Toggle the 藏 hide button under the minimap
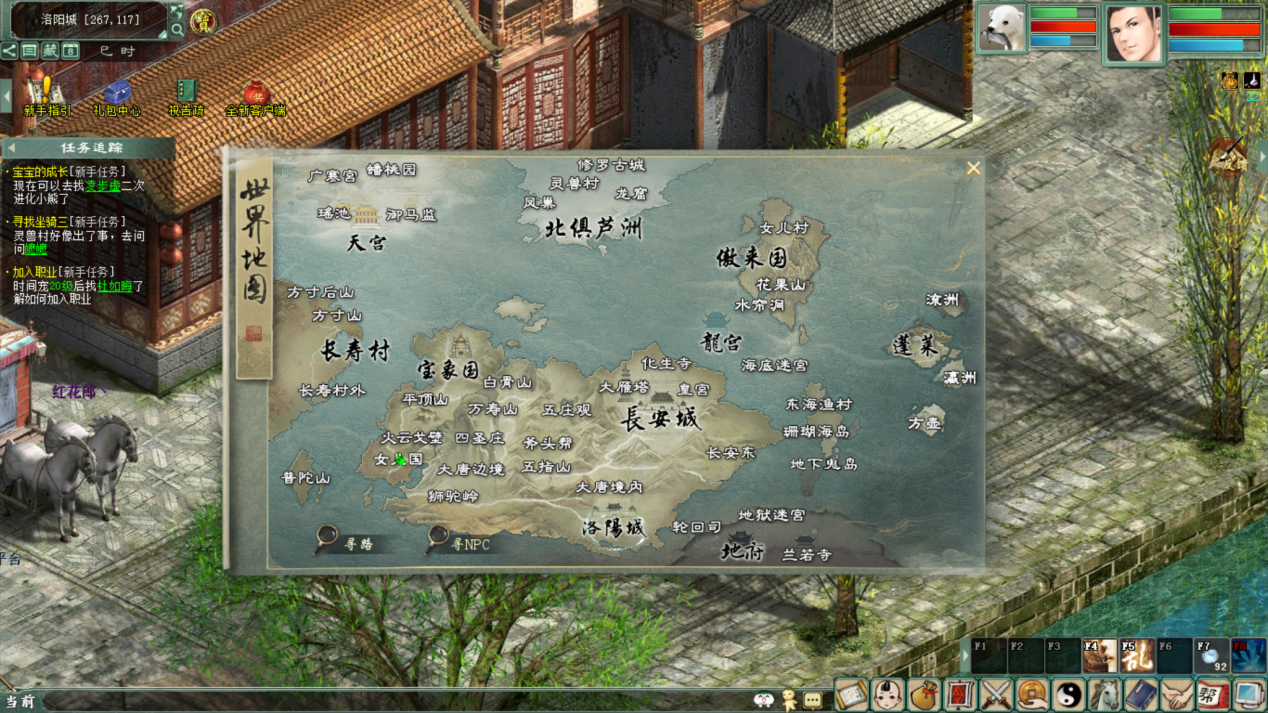 point(50,51)
